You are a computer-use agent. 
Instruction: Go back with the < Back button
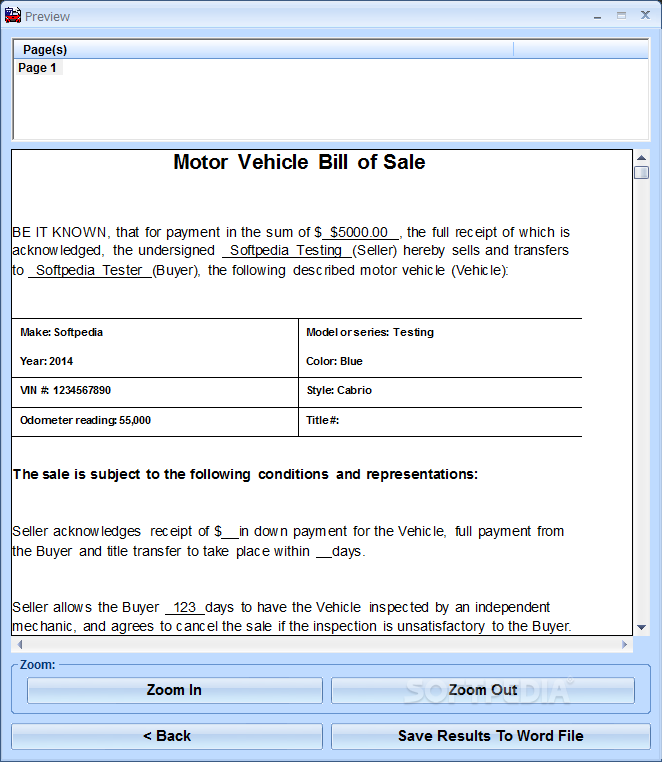(x=167, y=736)
